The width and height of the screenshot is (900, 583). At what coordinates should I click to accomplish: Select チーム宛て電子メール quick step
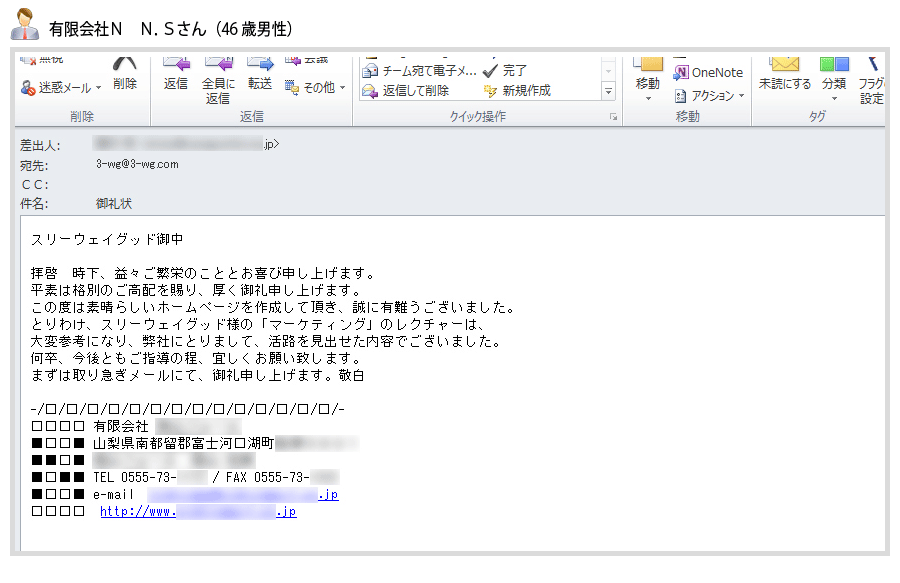pyautogui.click(x=420, y=71)
